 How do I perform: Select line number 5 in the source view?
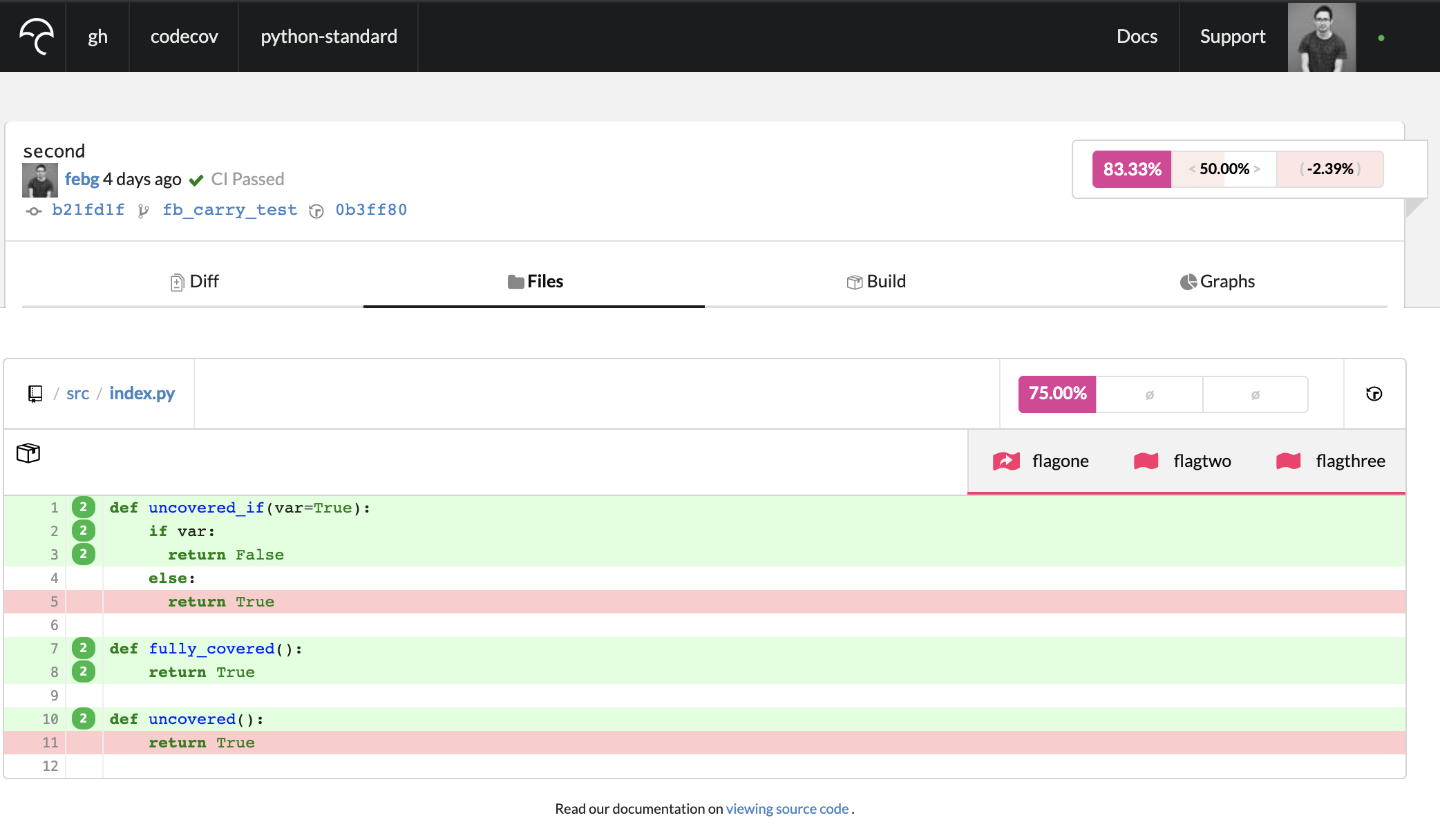click(x=54, y=601)
